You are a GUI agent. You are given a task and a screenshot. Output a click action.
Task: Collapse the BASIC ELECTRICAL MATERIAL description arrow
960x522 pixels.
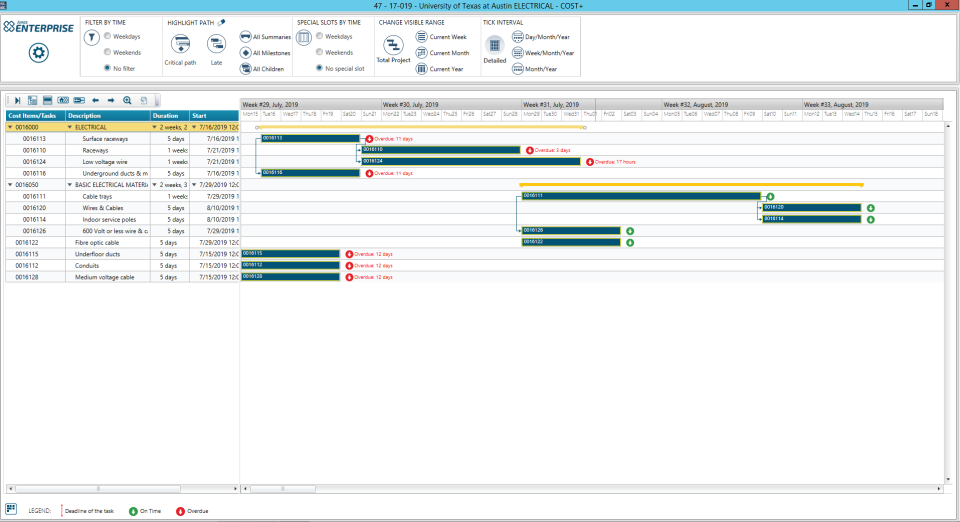70,185
